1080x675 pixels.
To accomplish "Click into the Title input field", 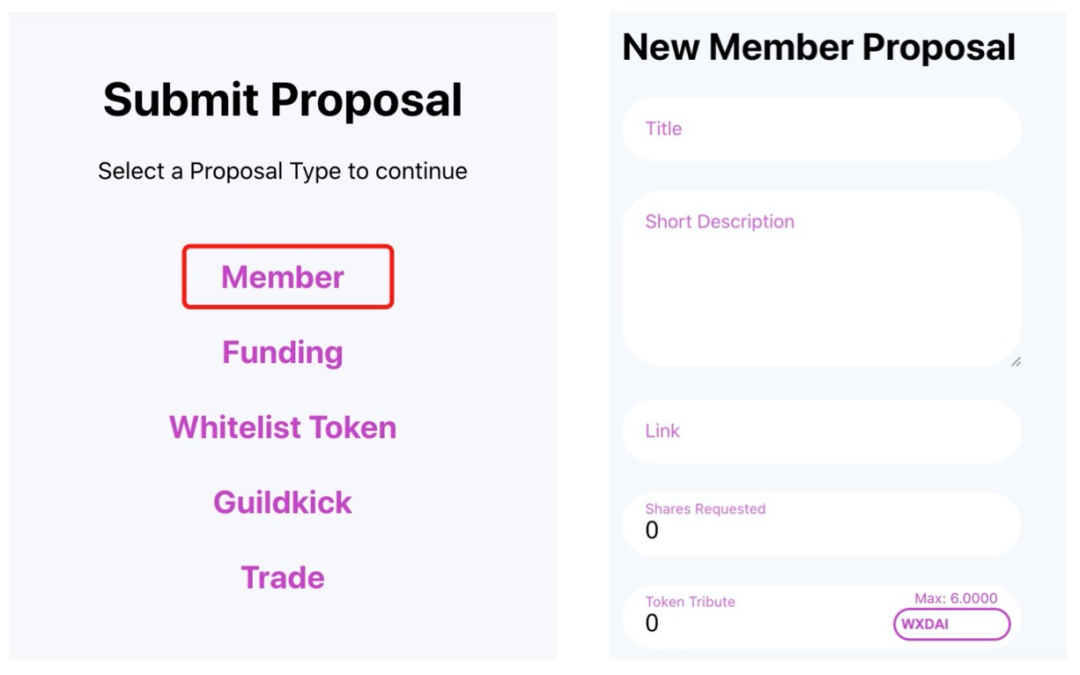I will click(820, 129).
